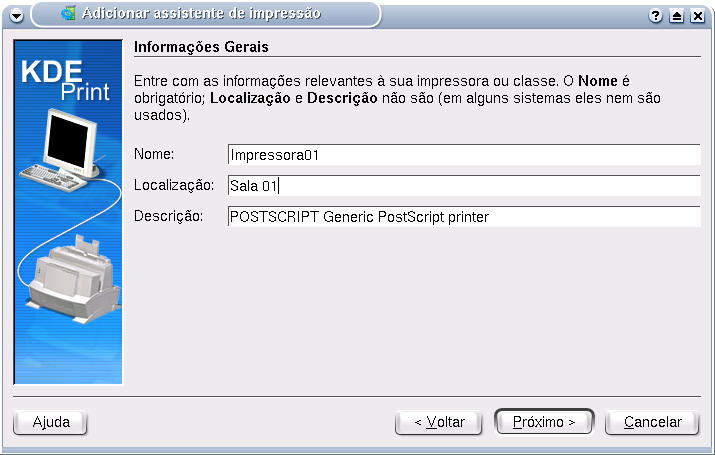Open the window menu arrow in title bar
This screenshot has width=715, height=455.
click(x=16, y=16)
